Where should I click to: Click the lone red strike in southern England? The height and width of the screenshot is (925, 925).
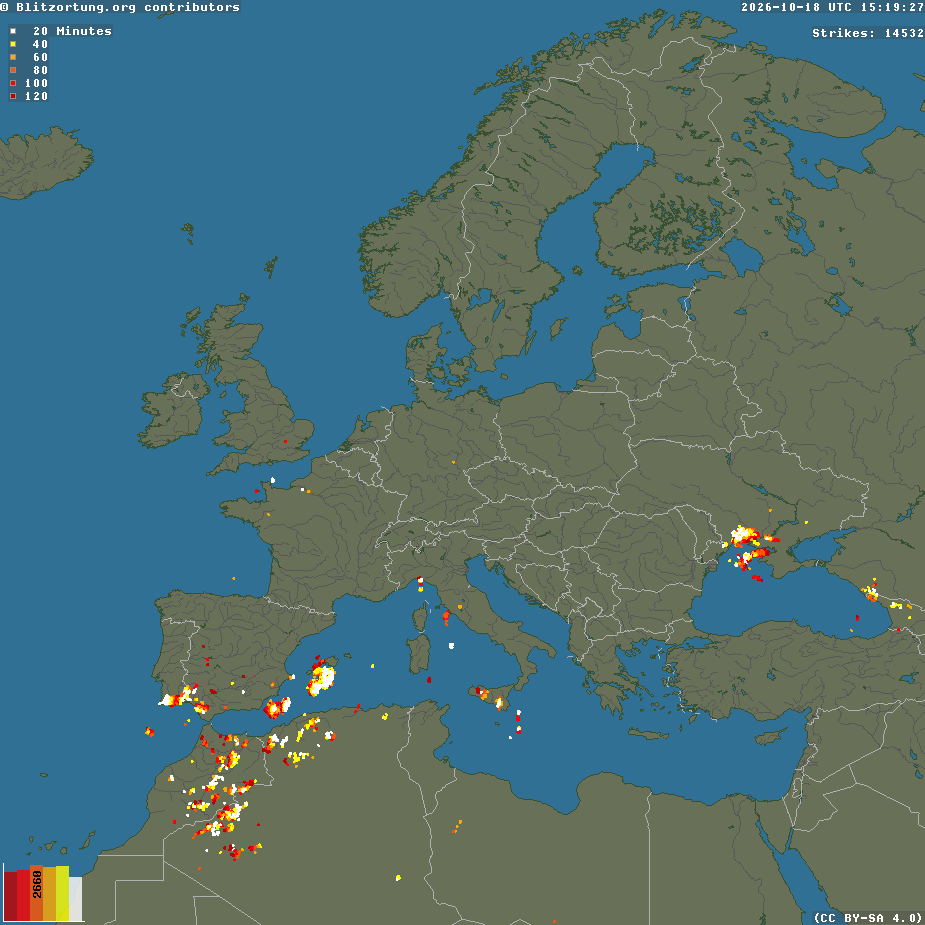pyautogui.click(x=286, y=441)
